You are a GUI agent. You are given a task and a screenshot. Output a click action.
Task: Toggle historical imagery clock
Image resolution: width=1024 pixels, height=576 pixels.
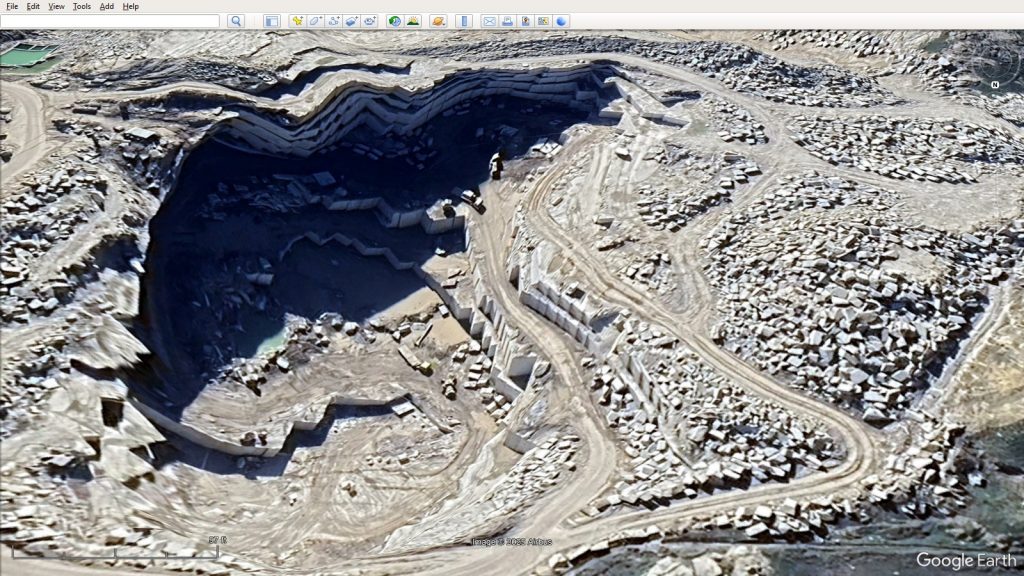395,21
